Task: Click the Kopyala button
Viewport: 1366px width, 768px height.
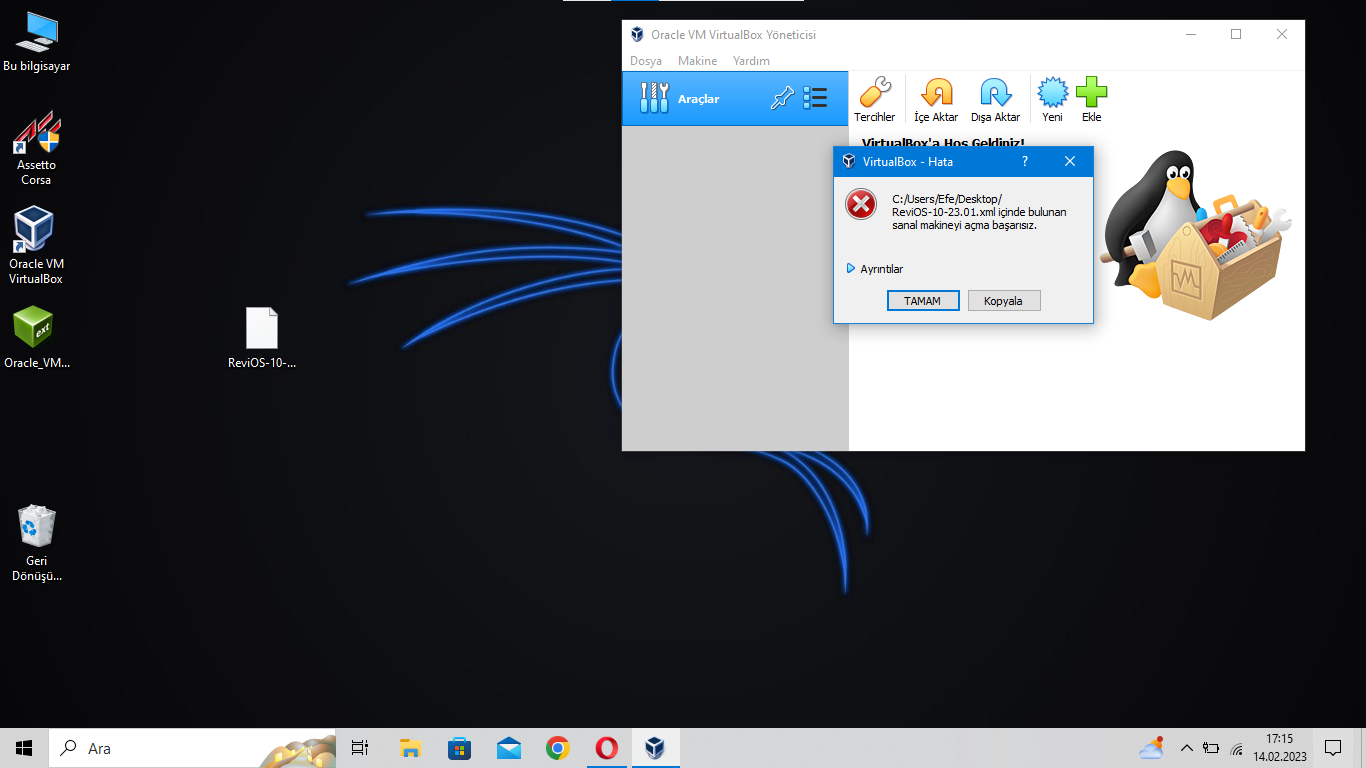Action: click(1004, 301)
